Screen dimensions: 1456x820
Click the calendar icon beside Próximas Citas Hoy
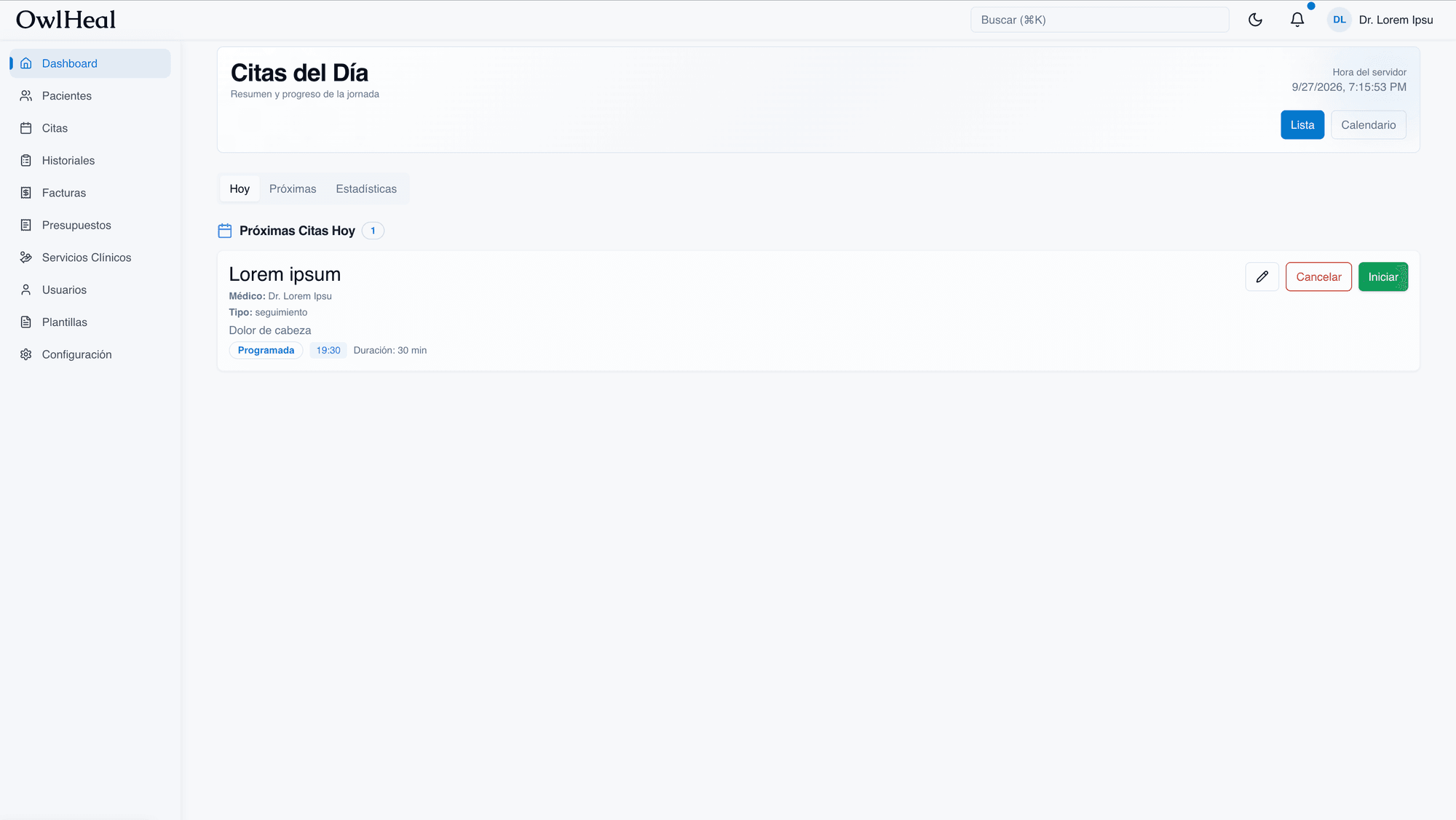(225, 231)
